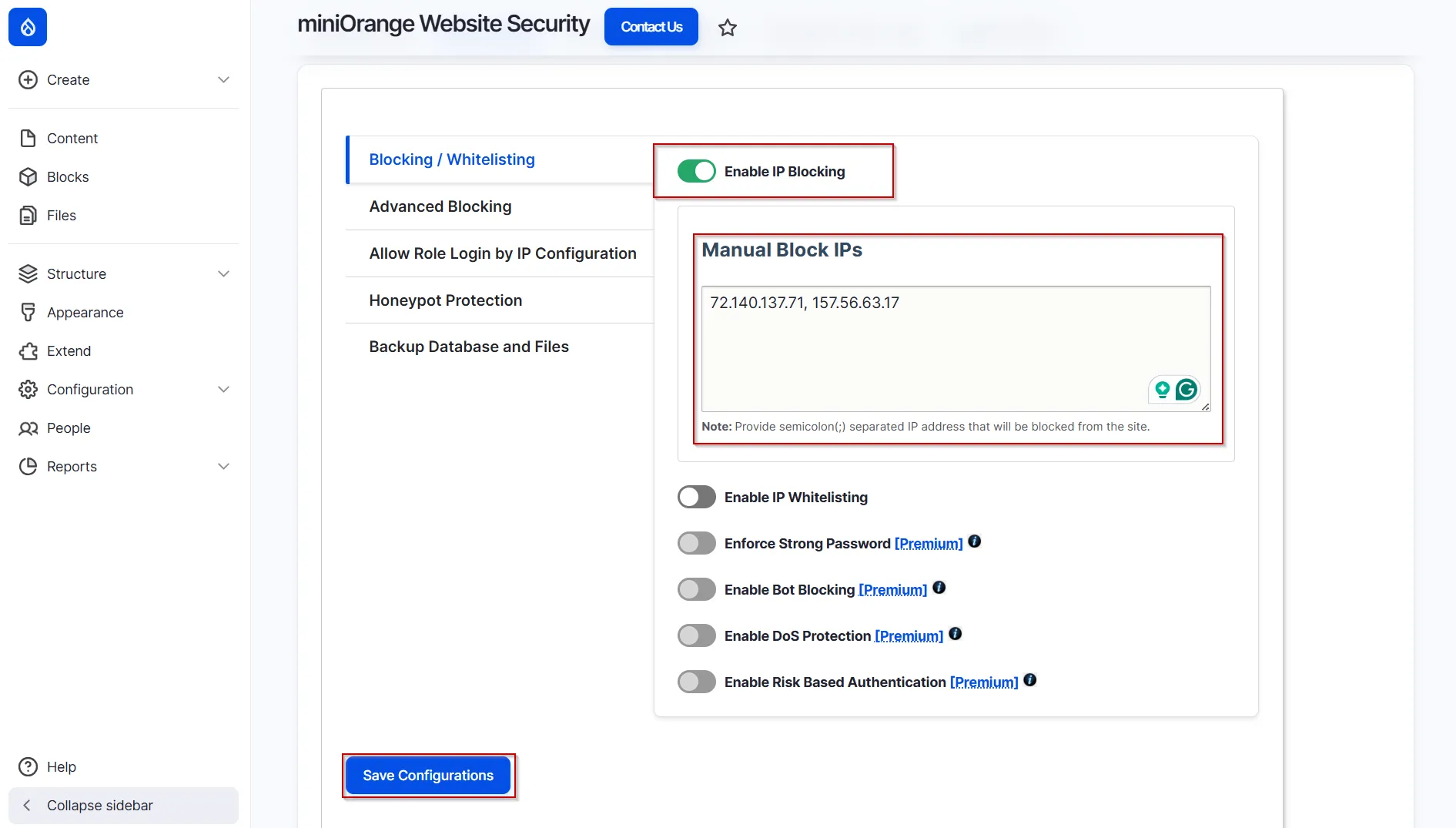Toggle Enable IP Whitelisting switch

(x=697, y=497)
